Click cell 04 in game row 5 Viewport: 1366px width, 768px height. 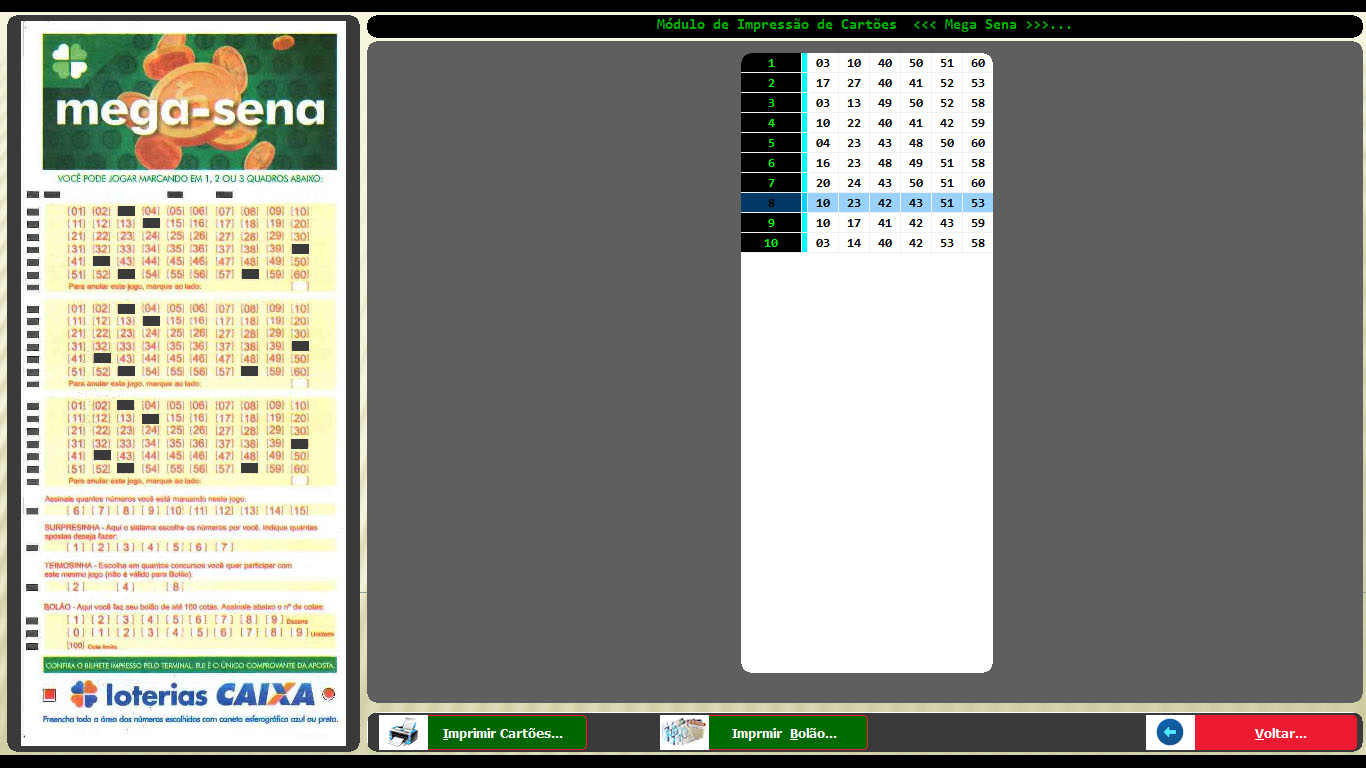click(x=823, y=143)
